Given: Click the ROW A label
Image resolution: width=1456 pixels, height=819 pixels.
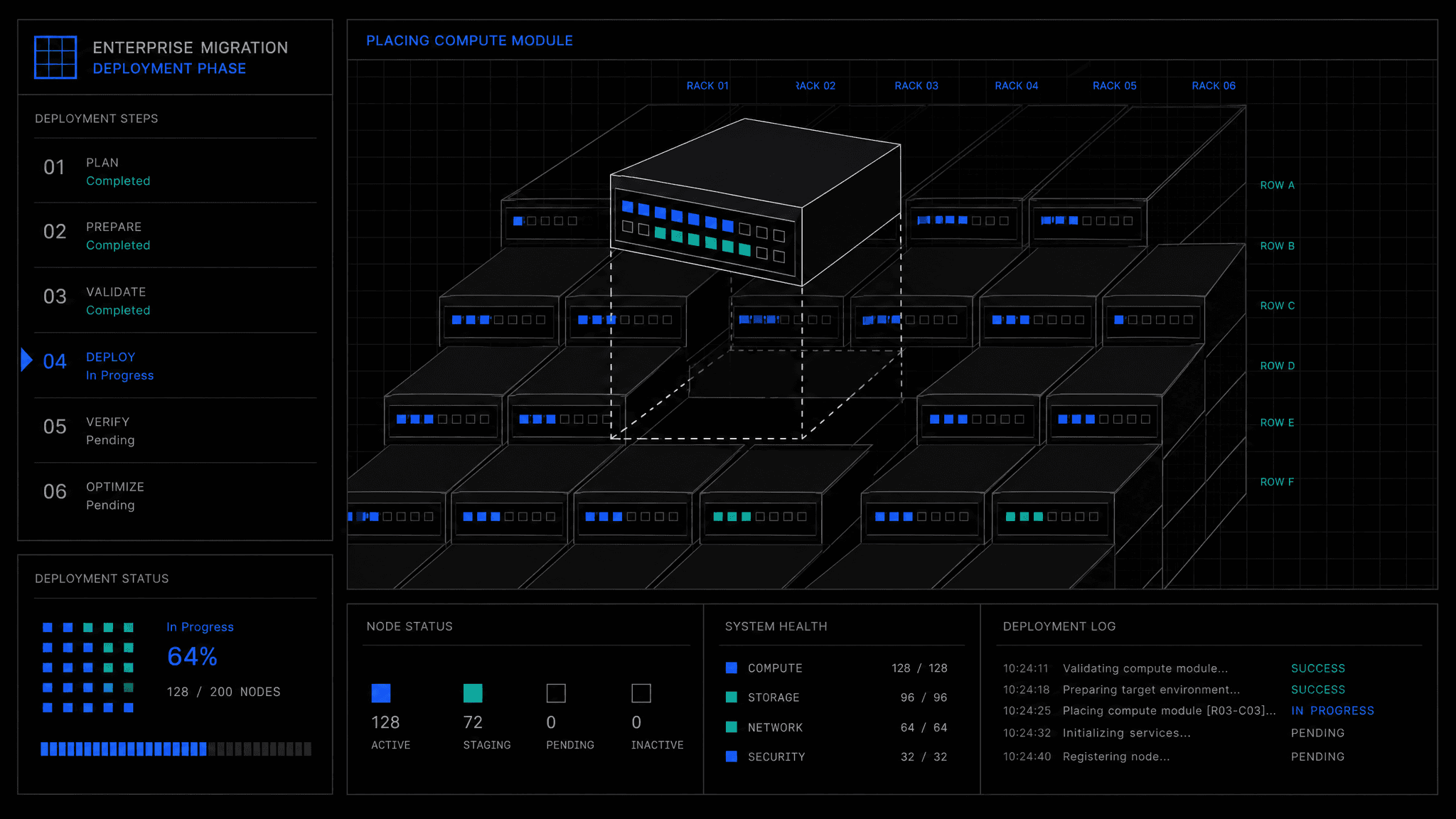Looking at the screenshot, I should (1278, 185).
